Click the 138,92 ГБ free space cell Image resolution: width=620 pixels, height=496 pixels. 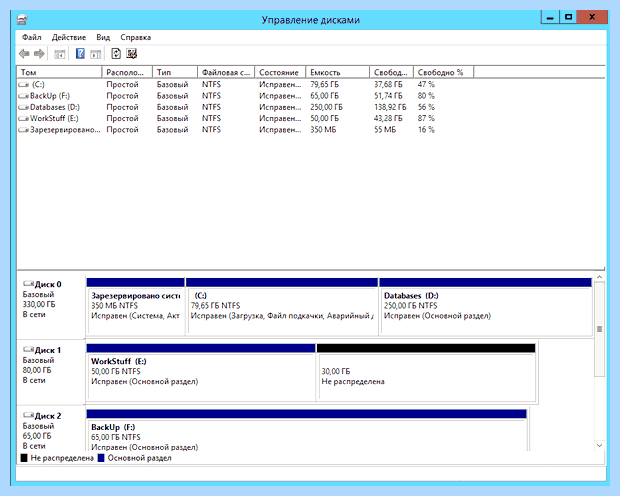coord(390,107)
